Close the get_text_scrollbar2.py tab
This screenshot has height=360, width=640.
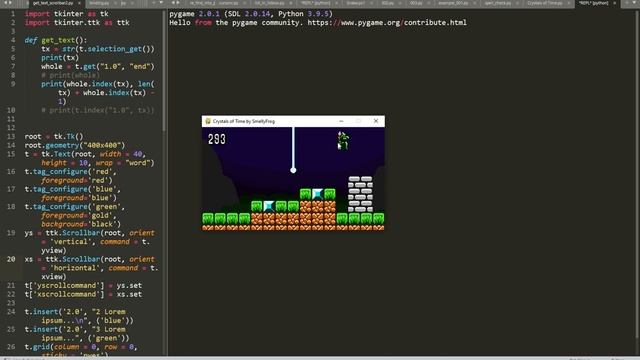[x=80, y=3]
